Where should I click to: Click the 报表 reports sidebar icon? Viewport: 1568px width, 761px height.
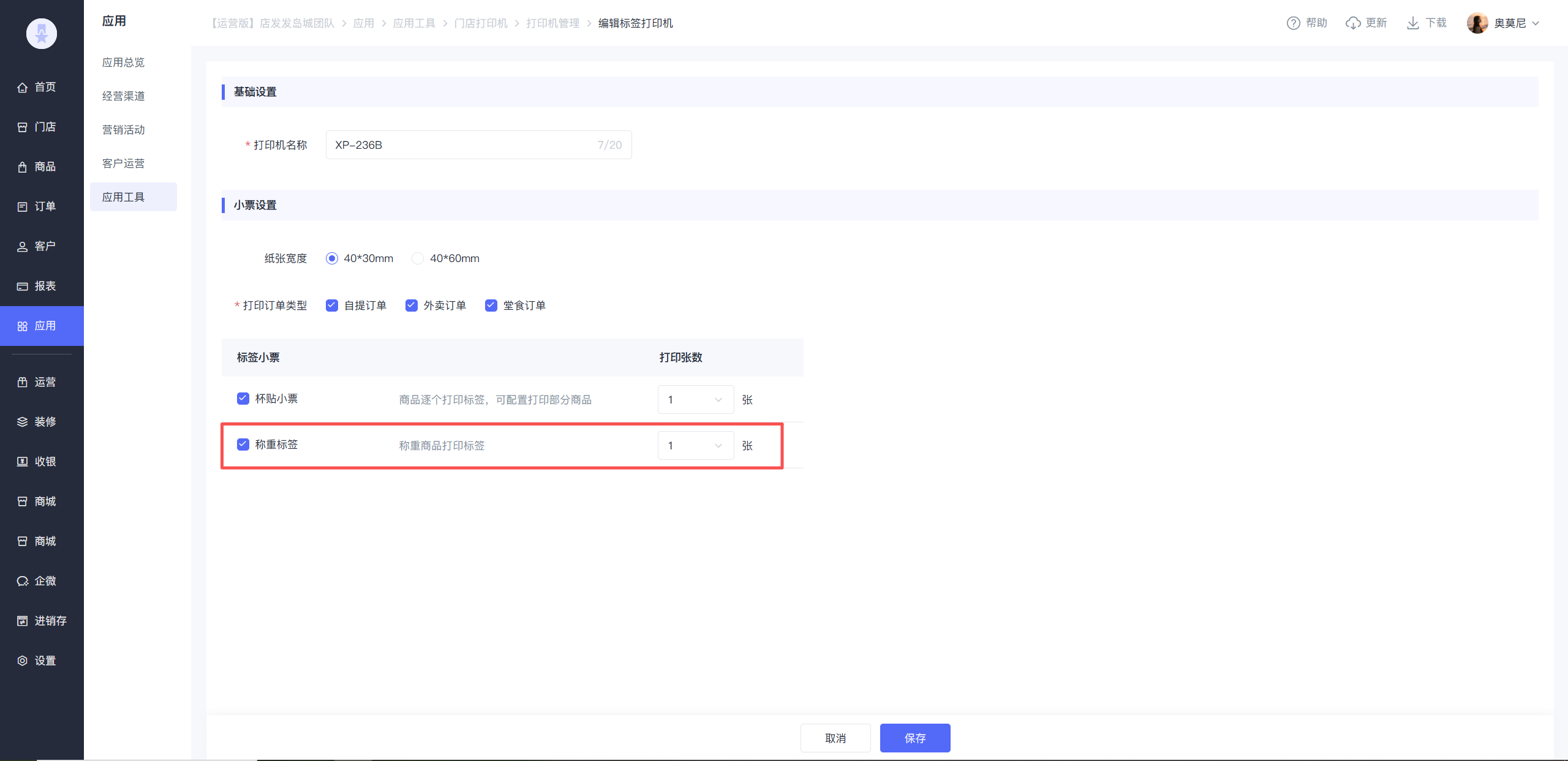click(x=23, y=287)
